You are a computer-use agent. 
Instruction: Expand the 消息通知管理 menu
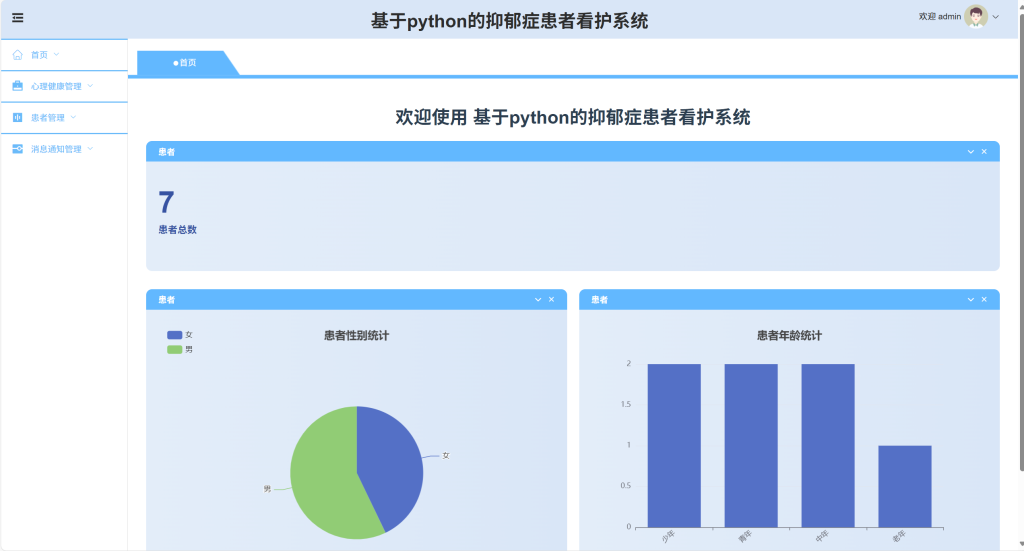63,149
